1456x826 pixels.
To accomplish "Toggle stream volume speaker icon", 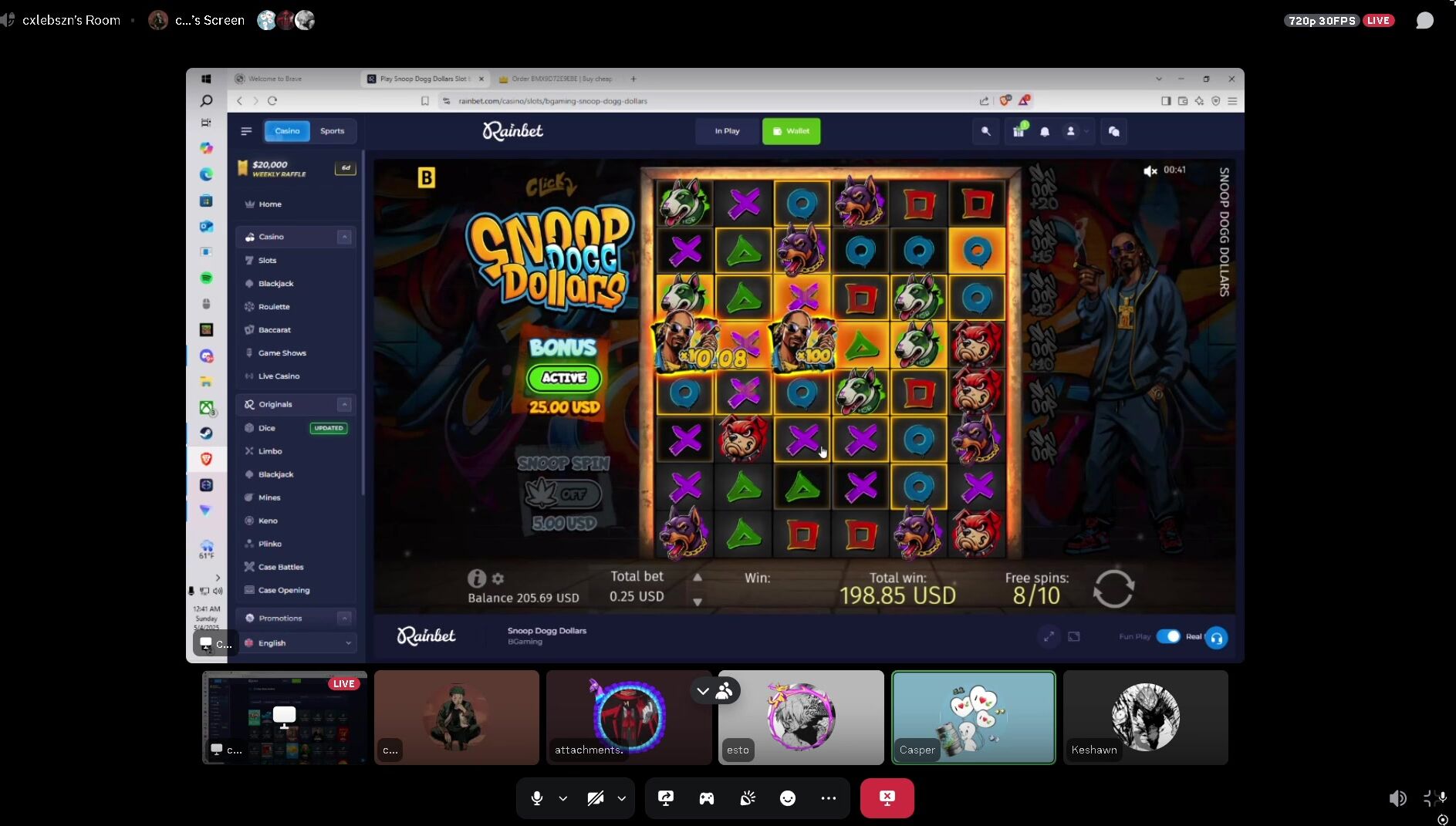I will [x=1397, y=798].
